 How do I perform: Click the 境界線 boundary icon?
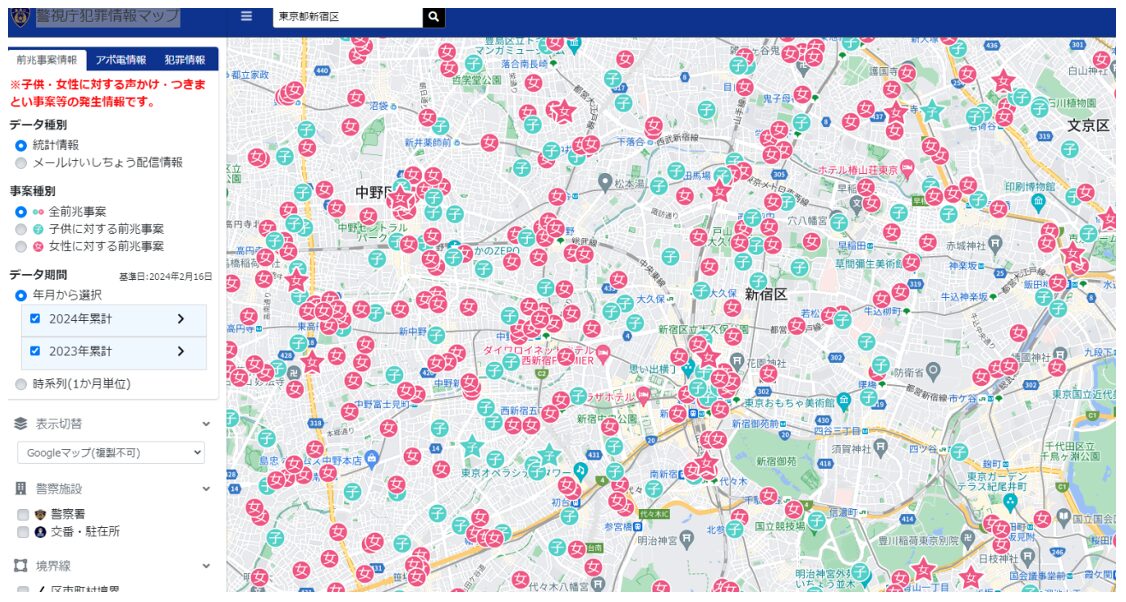click(21, 566)
